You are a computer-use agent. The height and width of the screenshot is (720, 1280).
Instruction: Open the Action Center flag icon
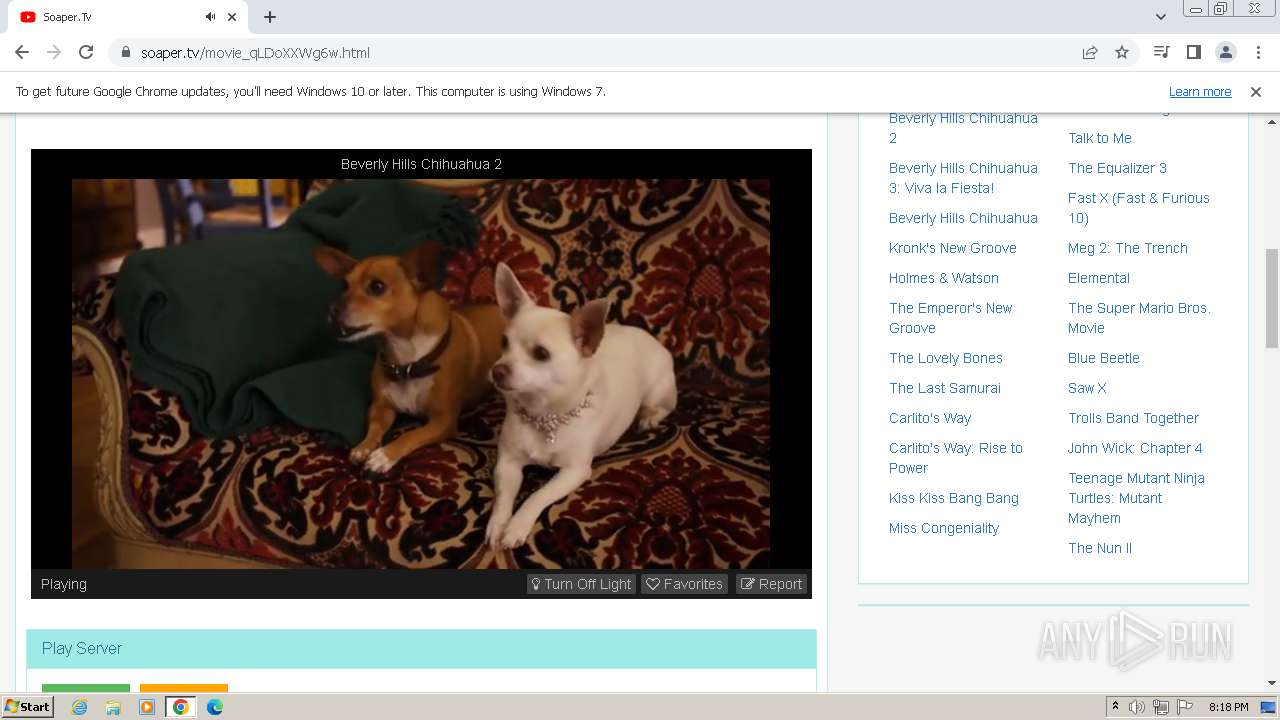click(x=1185, y=707)
